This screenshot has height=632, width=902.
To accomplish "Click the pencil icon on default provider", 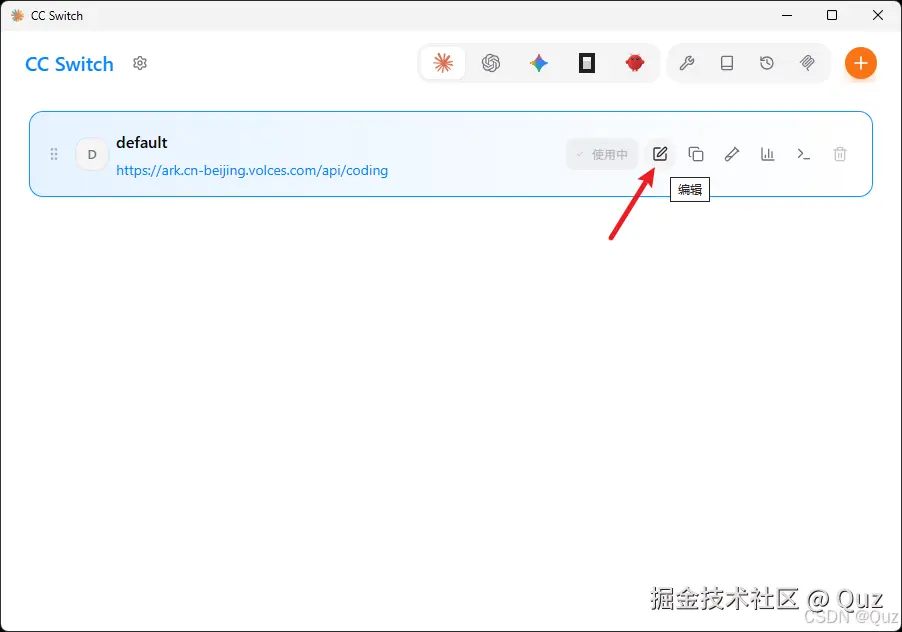I will [x=732, y=154].
